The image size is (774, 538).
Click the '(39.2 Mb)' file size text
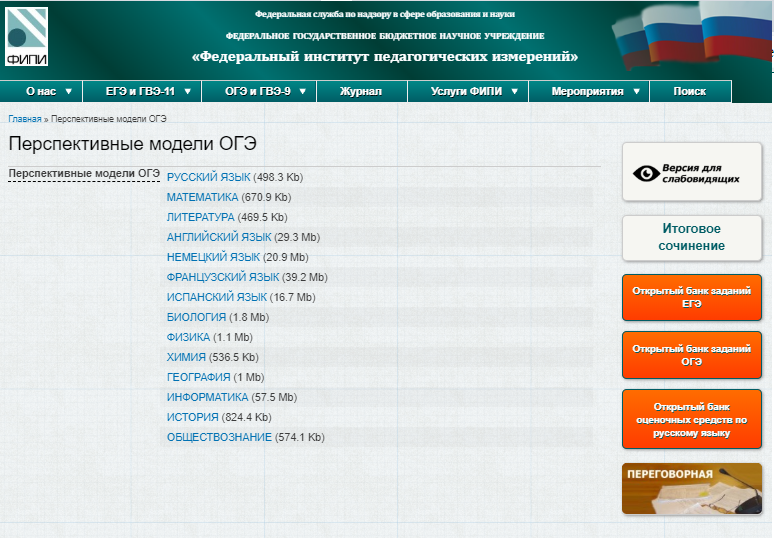tap(305, 277)
